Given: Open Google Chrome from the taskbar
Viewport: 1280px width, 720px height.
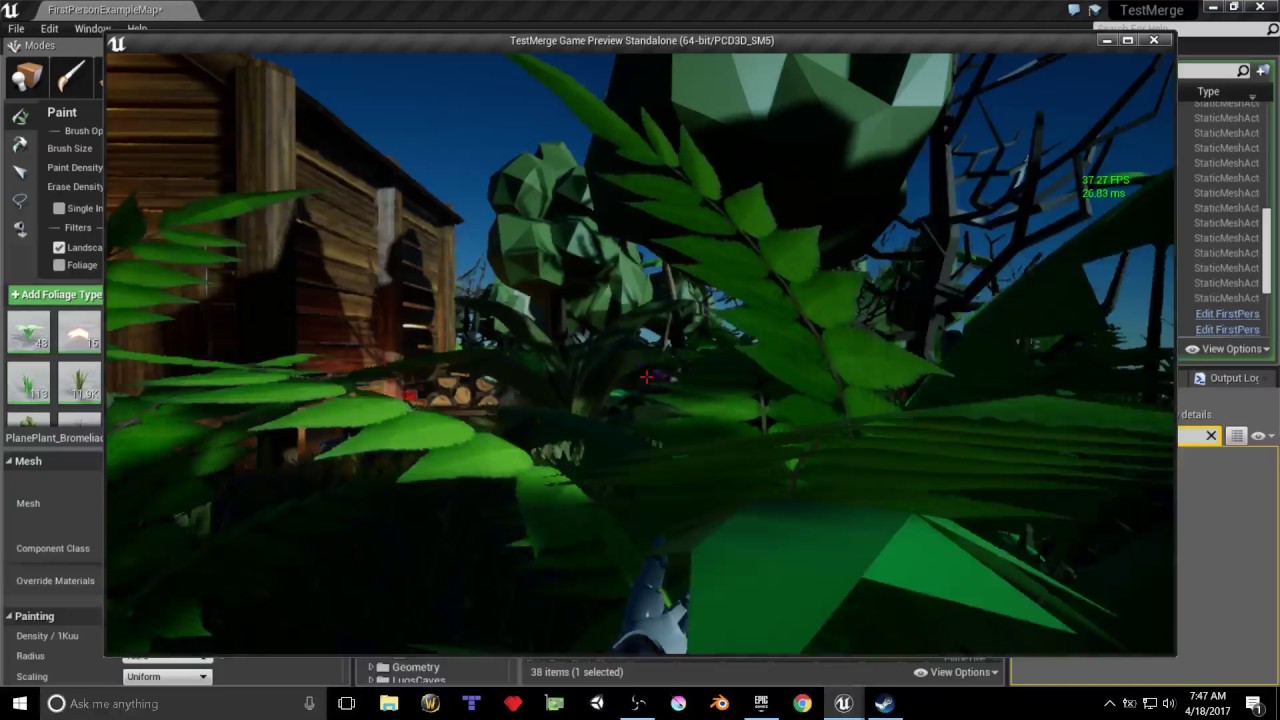Looking at the screenshot, I should [x=802, y=703].
